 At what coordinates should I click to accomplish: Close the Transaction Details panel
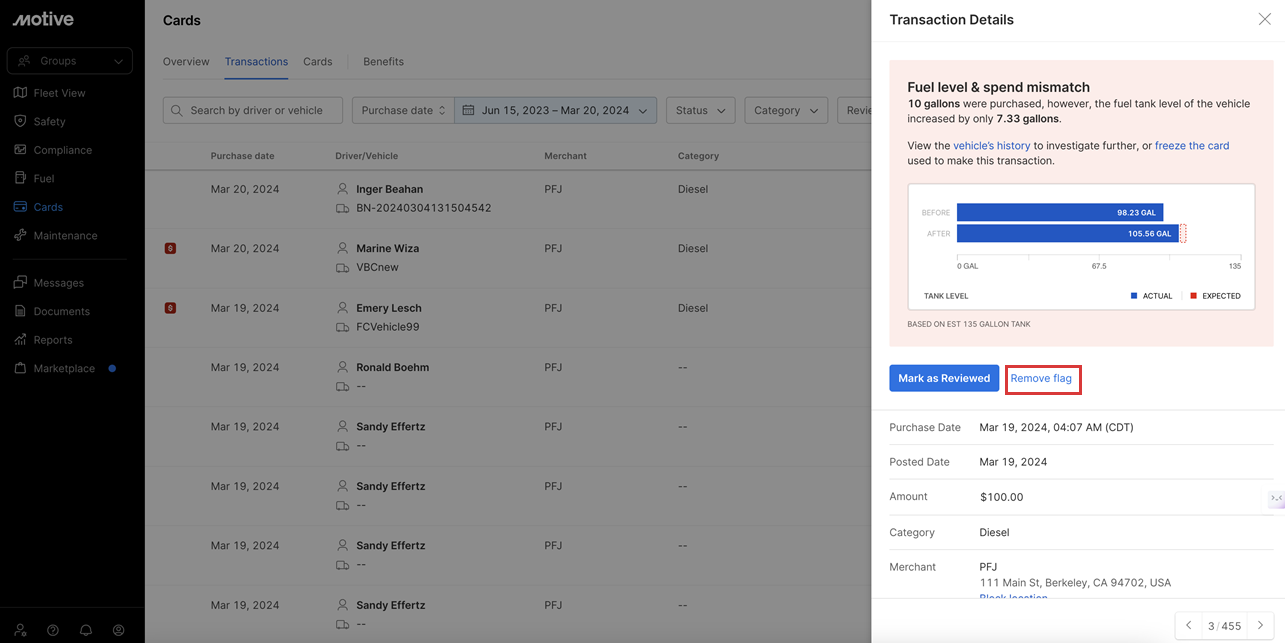coord(1264,19)
